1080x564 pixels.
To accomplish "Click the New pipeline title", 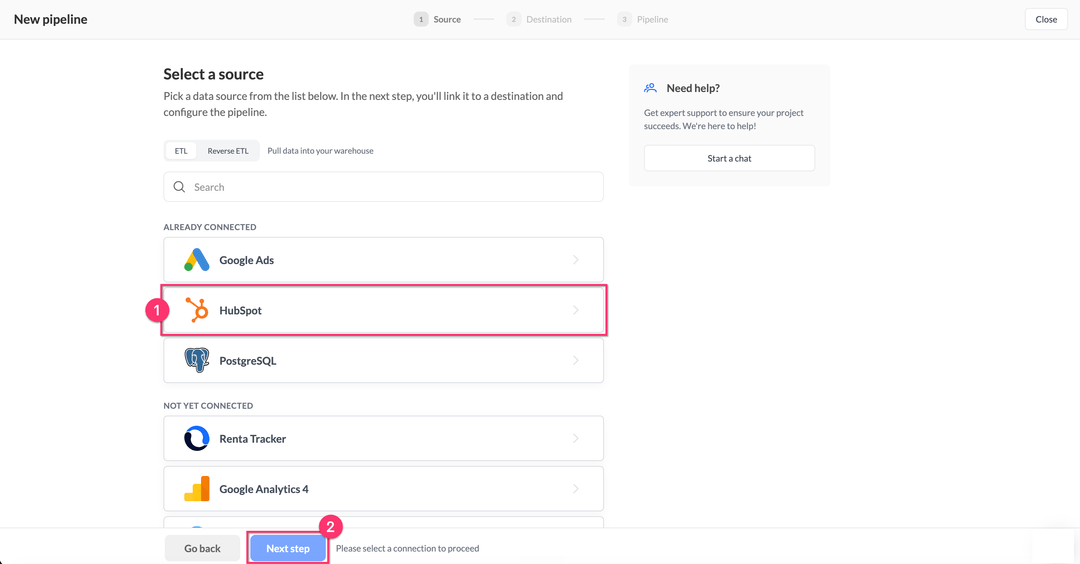I will [x=51, y=19].
